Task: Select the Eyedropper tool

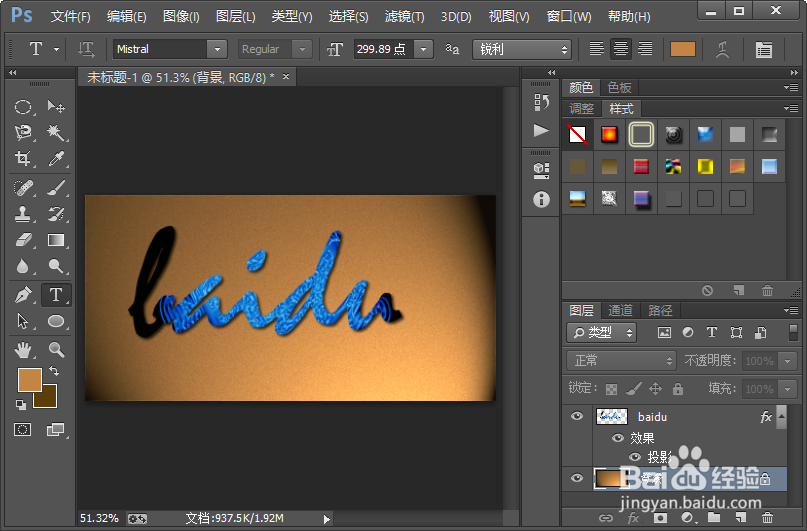Action: 56,158
